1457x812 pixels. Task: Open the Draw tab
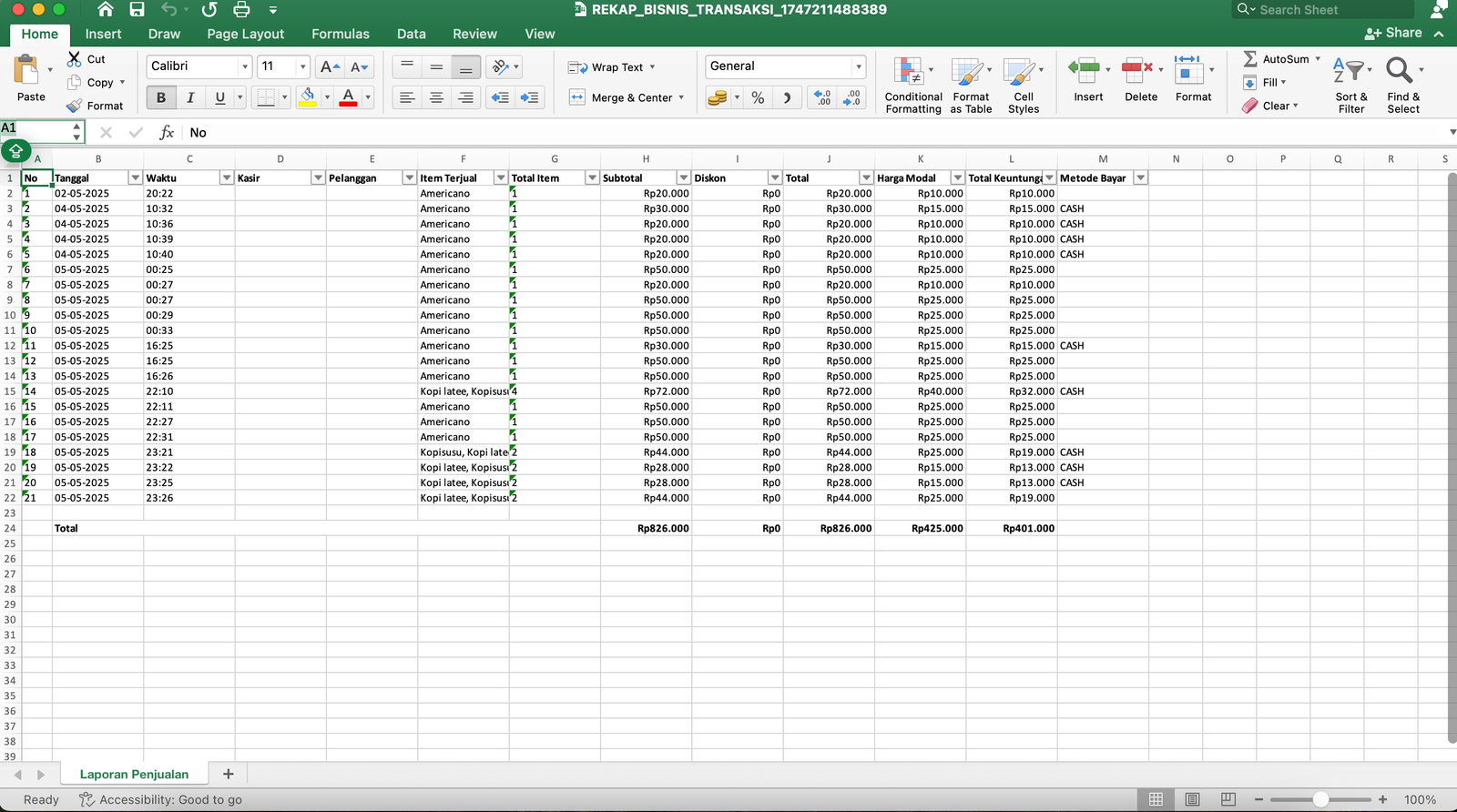click(164, 34)
